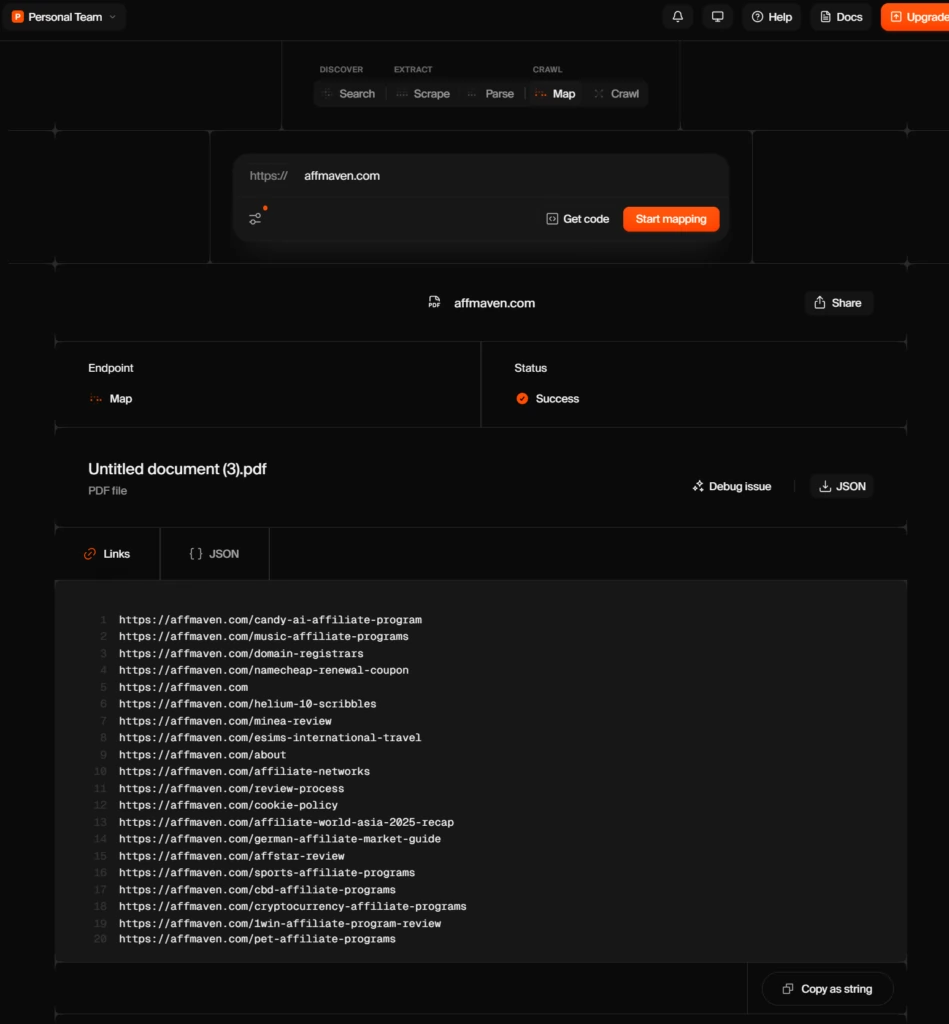Download results with the JSON button
Screen dimensions: 949x1024
(842, 487)
